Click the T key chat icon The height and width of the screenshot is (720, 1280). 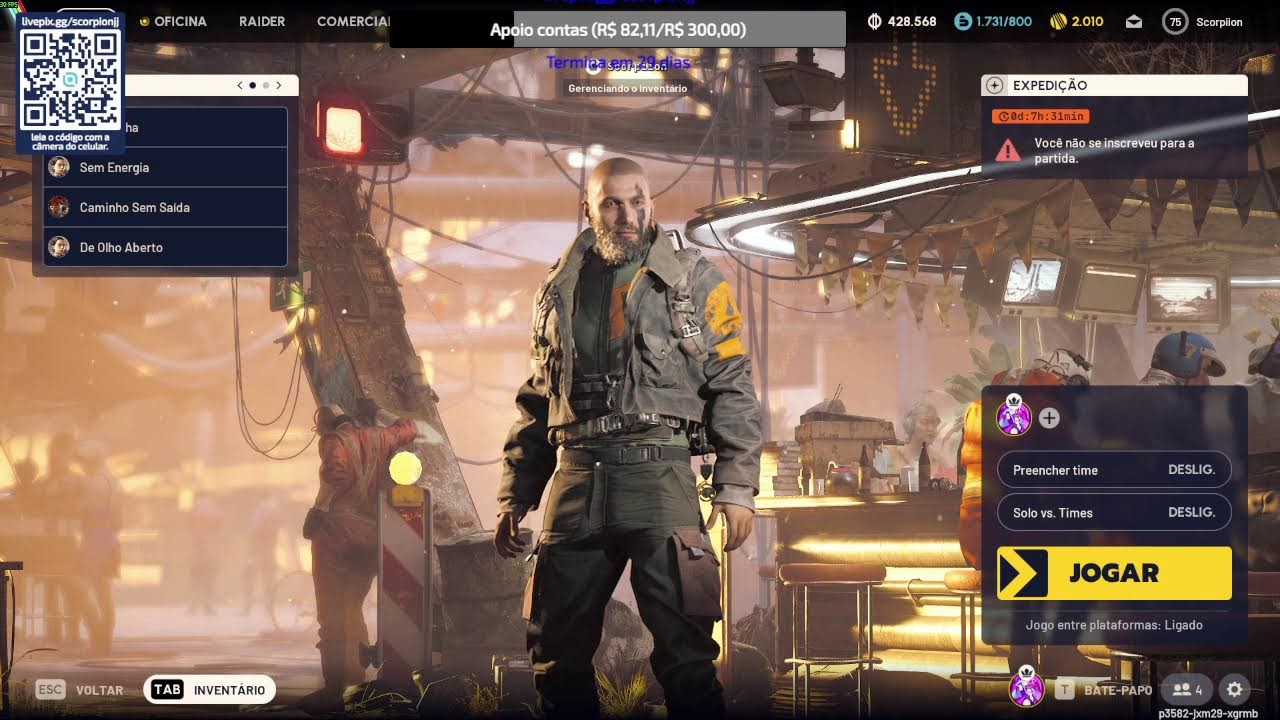(1065, 689)
